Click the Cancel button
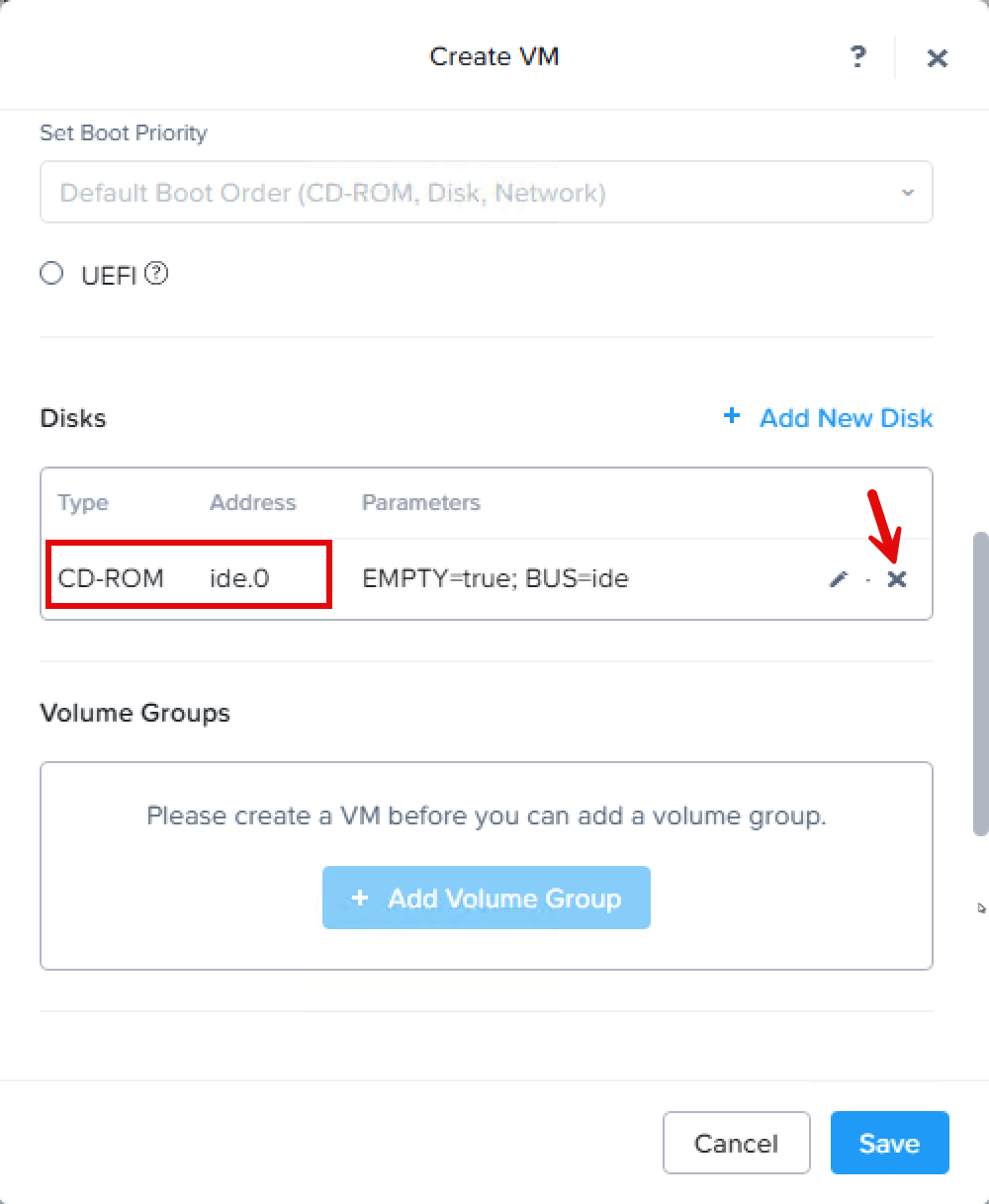The height and width of the screenshot is (1204, 989). (x=736, y=1143)
